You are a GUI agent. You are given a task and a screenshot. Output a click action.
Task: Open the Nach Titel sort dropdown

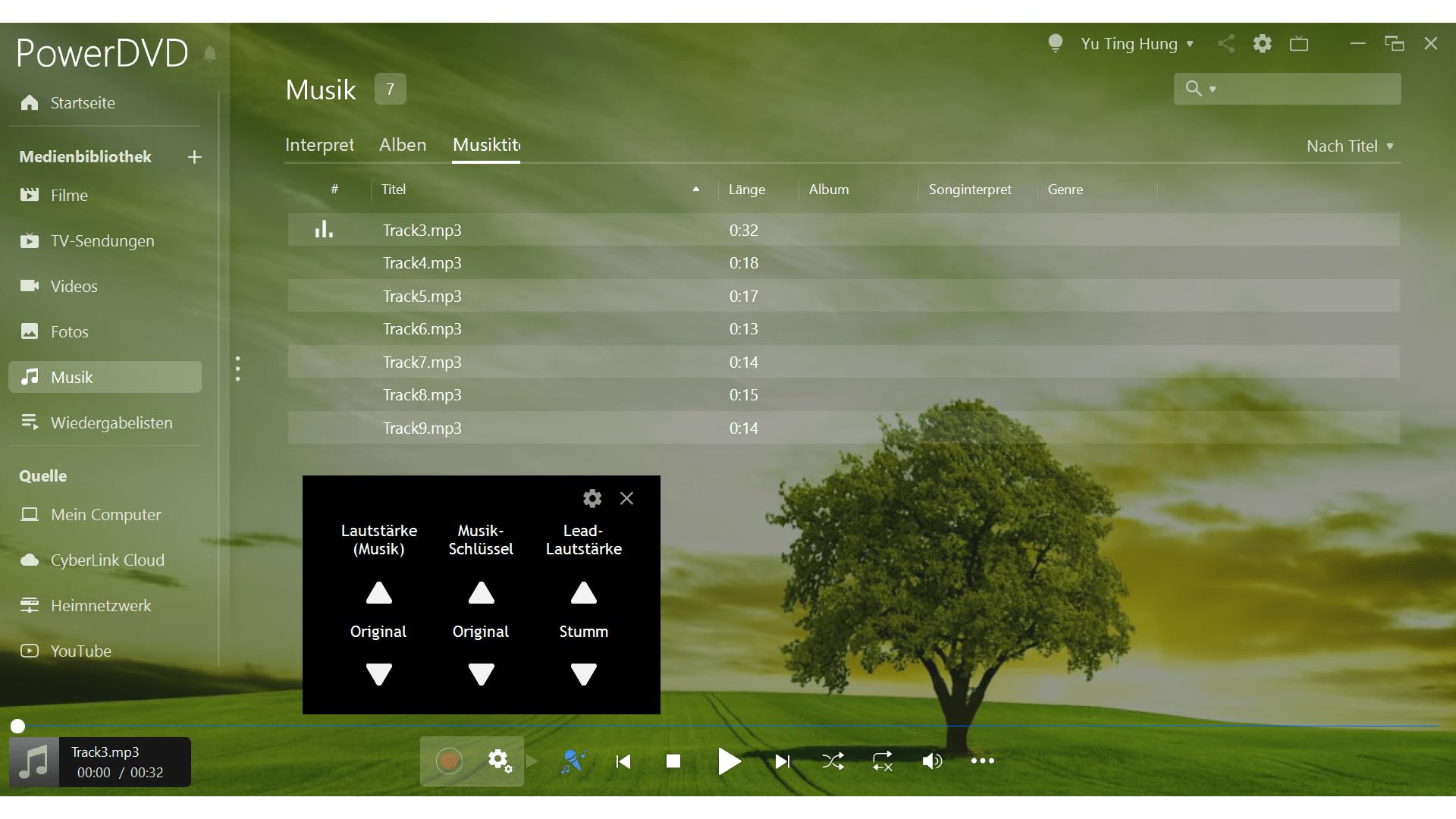pyautogui.click(x=1350, y=146)
